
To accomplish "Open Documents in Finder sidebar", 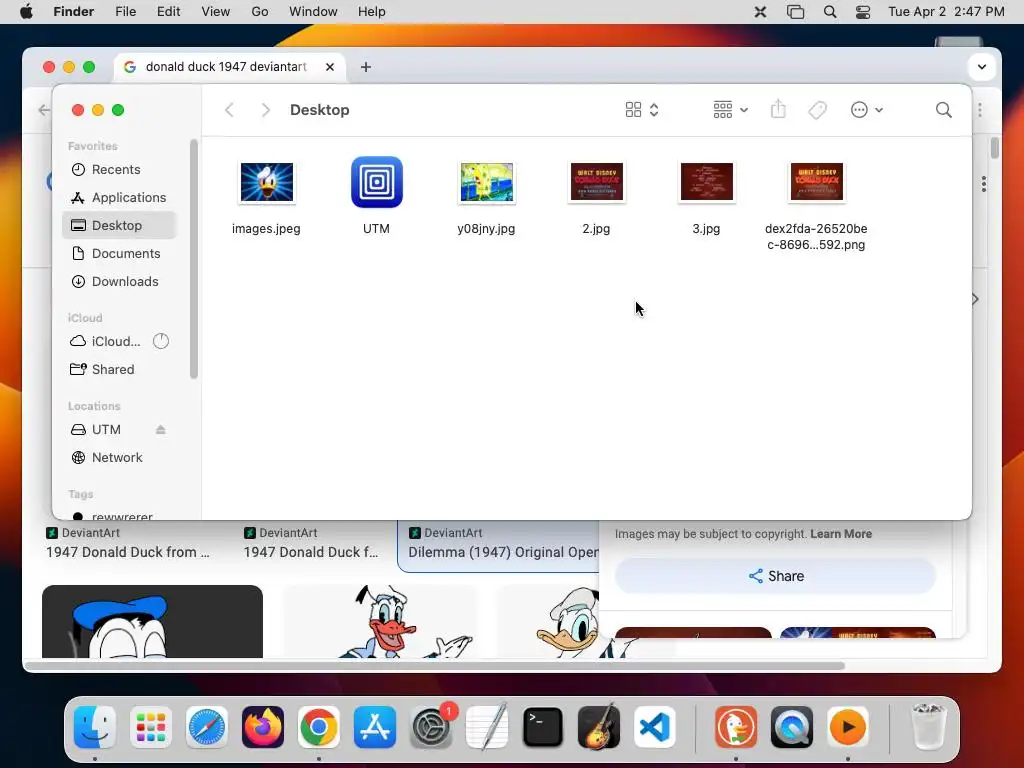I will click(x=119, y=253).
